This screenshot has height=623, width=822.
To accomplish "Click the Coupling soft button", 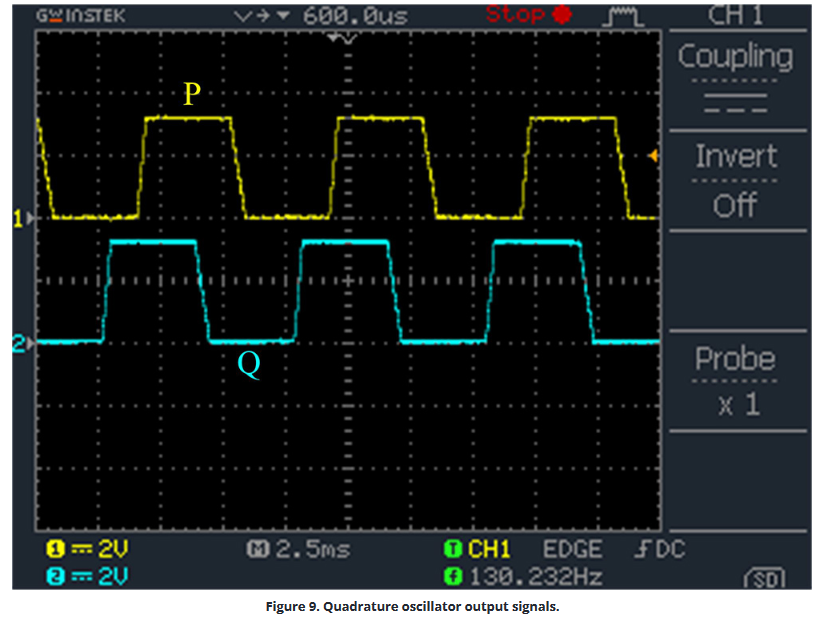I will tap(737, 57).
